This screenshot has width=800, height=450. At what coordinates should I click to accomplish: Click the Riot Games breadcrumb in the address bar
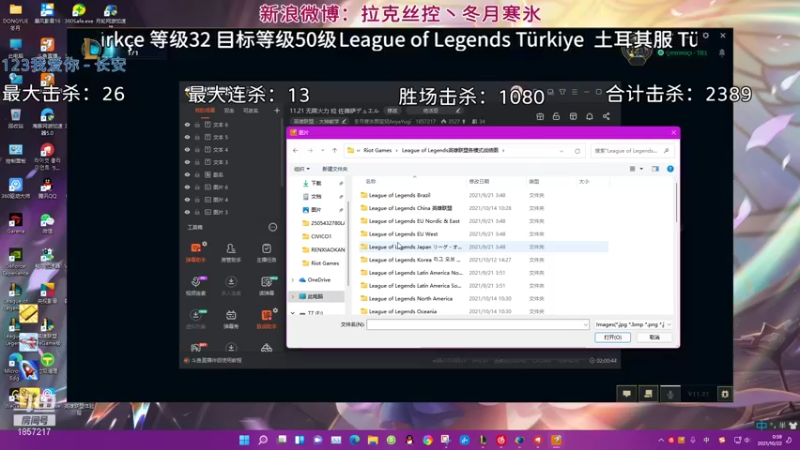tap(378, 151)
